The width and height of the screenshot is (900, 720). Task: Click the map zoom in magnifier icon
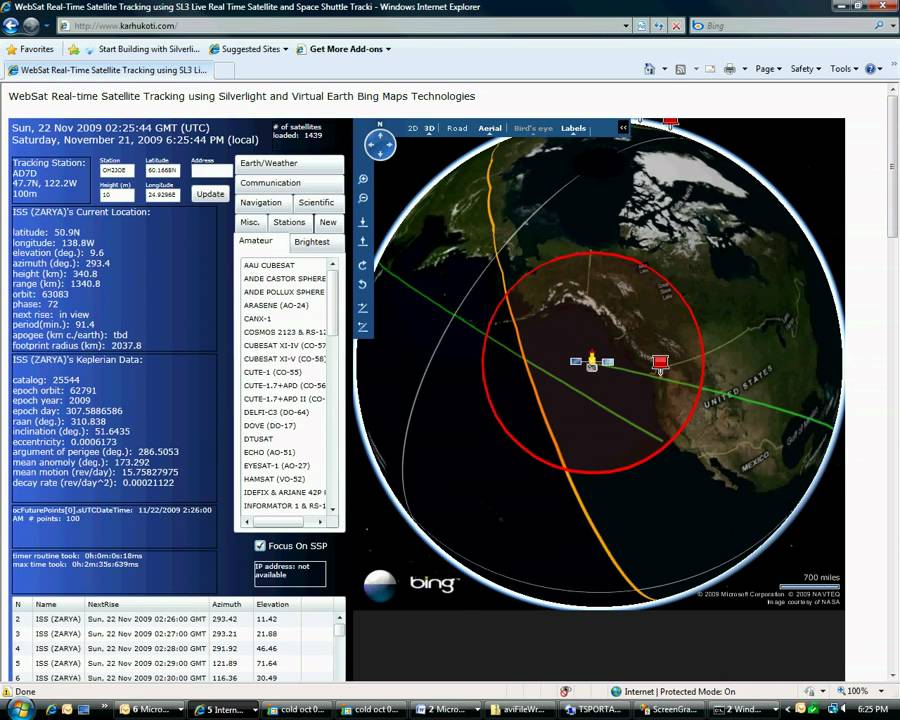click(363, 179)
